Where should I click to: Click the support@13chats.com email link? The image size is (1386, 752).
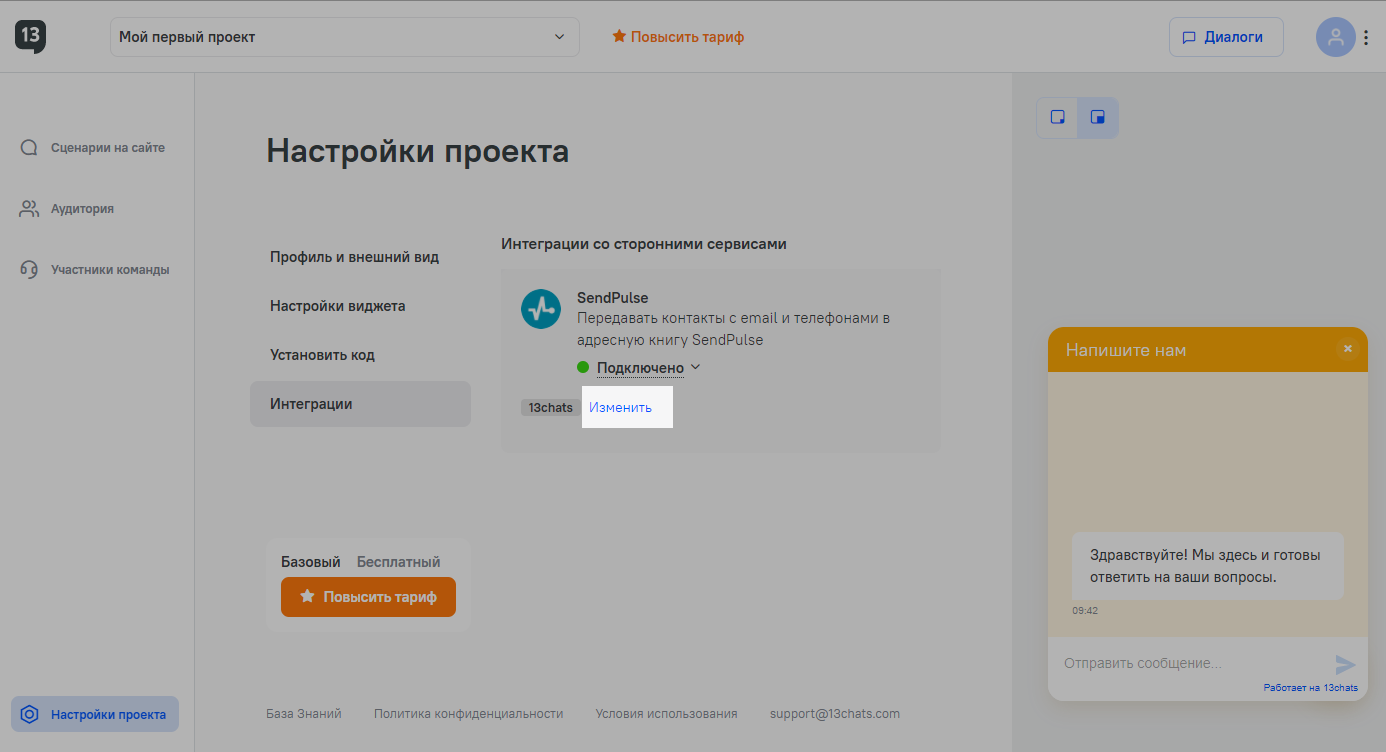pos(835,714)
